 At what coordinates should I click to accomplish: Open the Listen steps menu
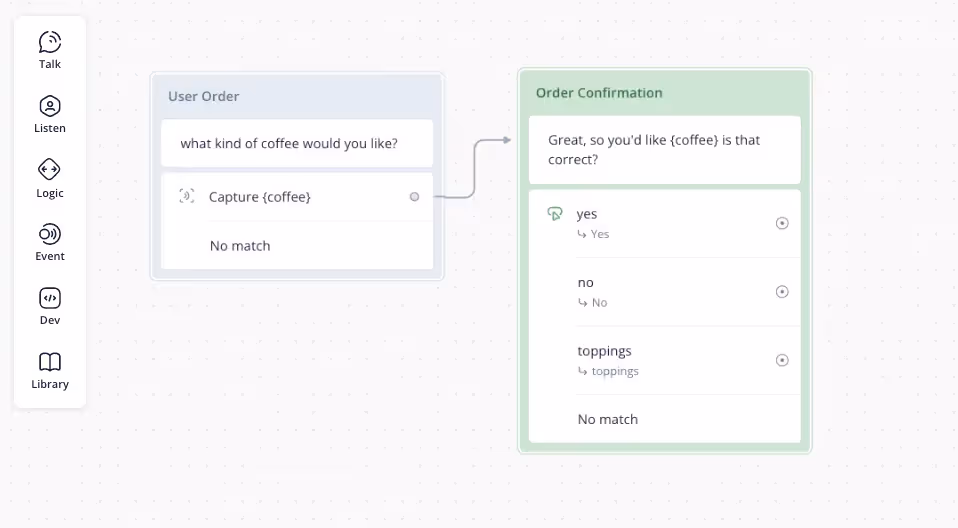49,115
